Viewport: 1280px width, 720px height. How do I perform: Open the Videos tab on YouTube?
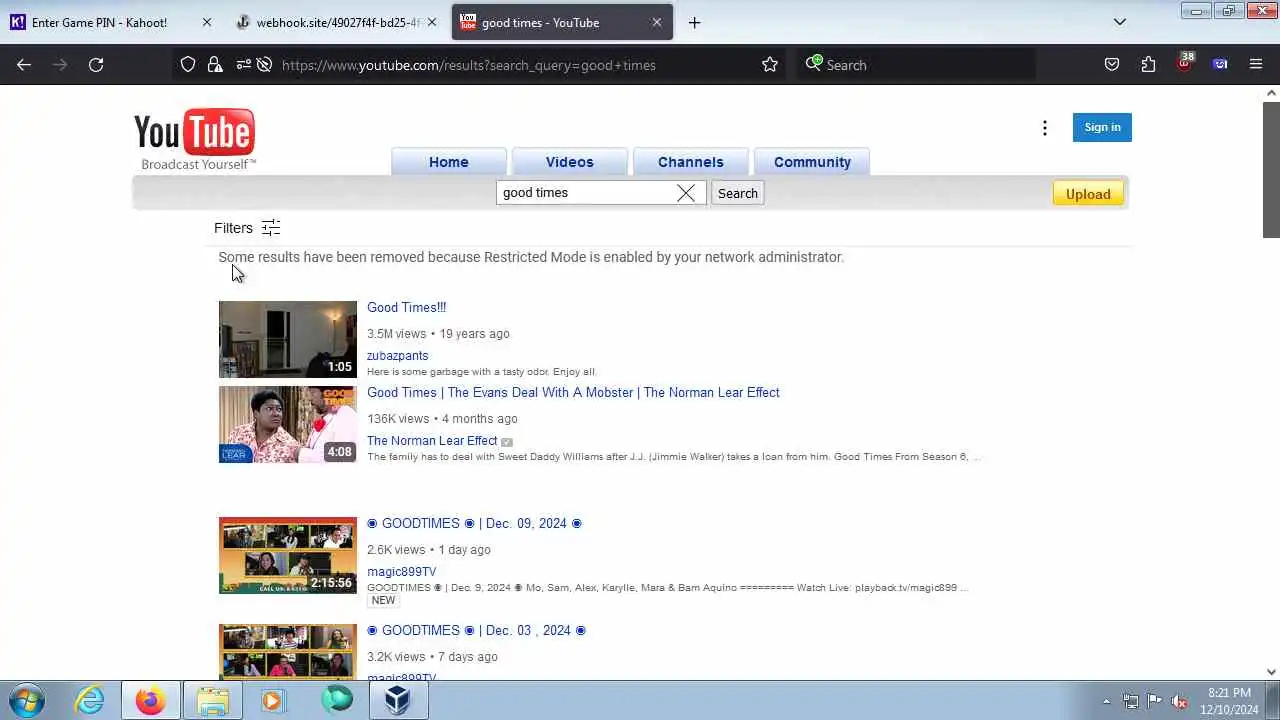click(570, 162)
